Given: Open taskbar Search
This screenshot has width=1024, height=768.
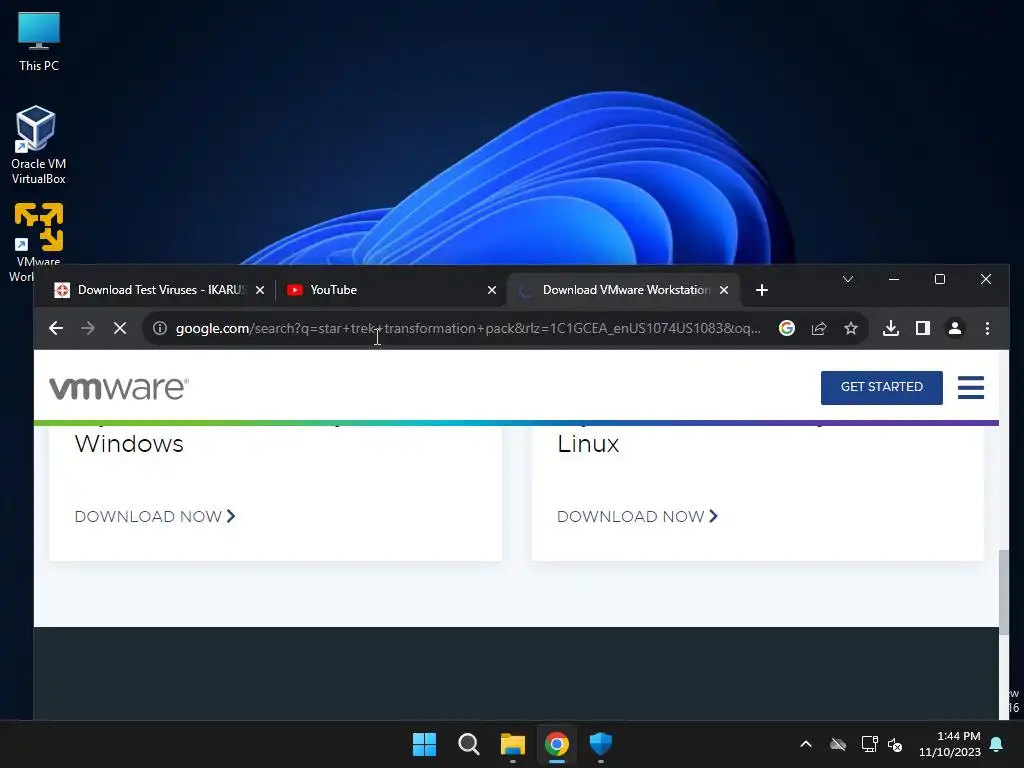Looking at the screenshot, I should click(x=469, y=744).
